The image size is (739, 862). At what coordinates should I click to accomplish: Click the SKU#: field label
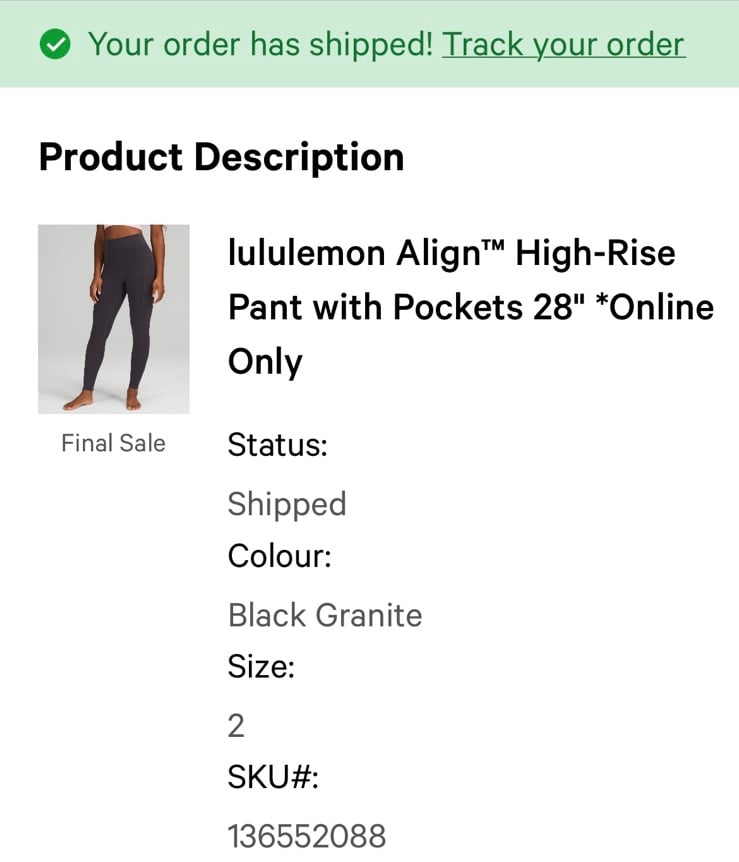tap(273, 777)
